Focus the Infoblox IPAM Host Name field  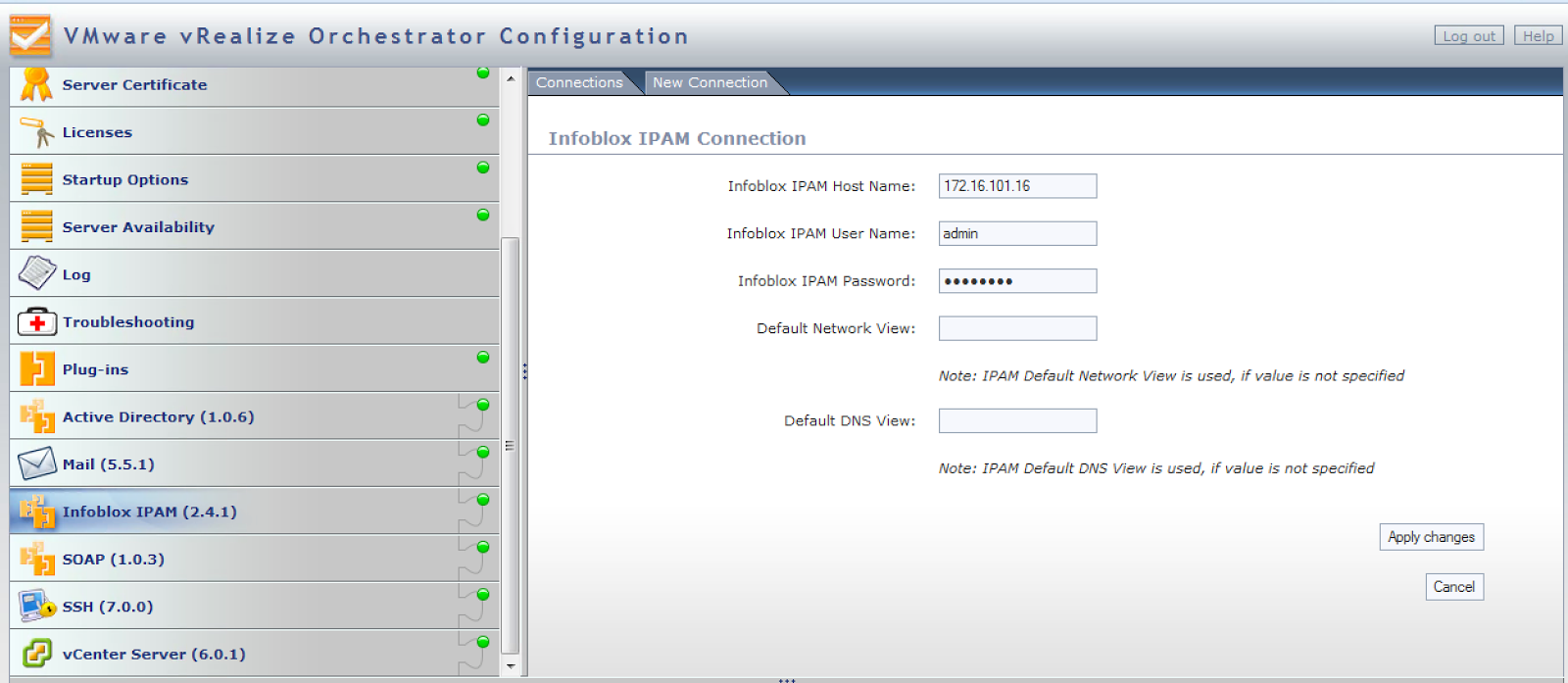point(1017,186)
